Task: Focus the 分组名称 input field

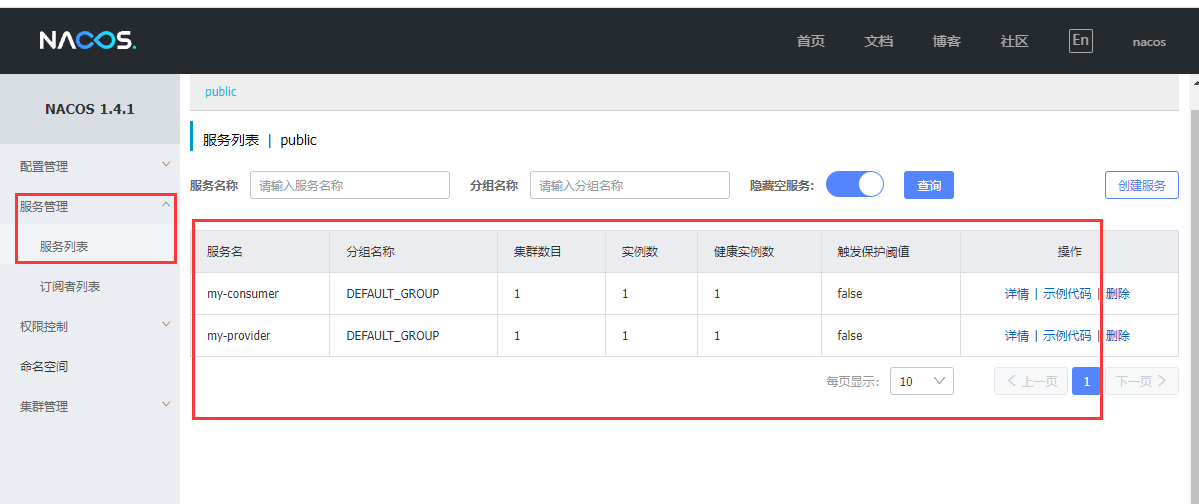Action: (x=629, y=185)
